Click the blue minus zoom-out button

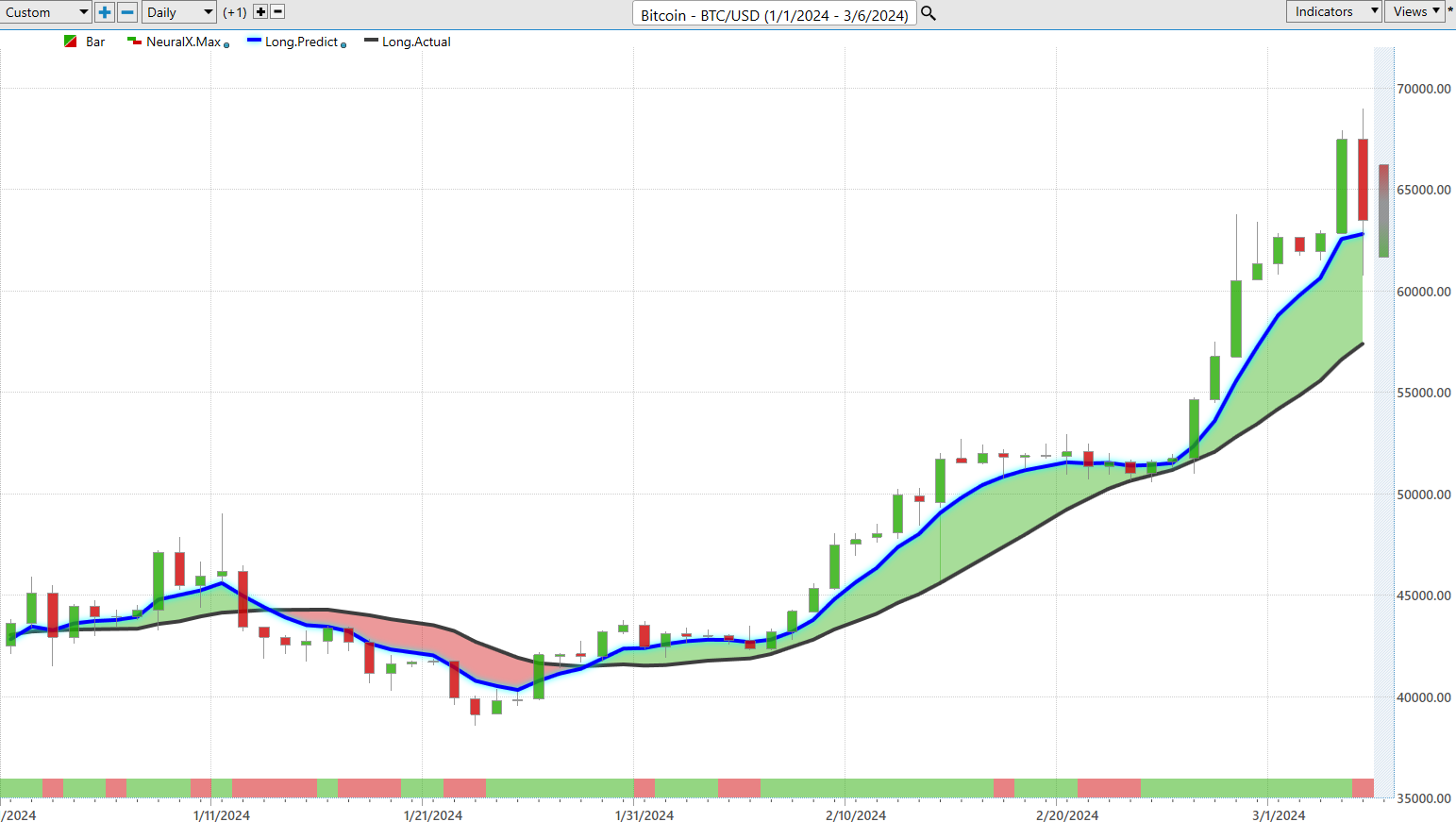click(127, 12)
